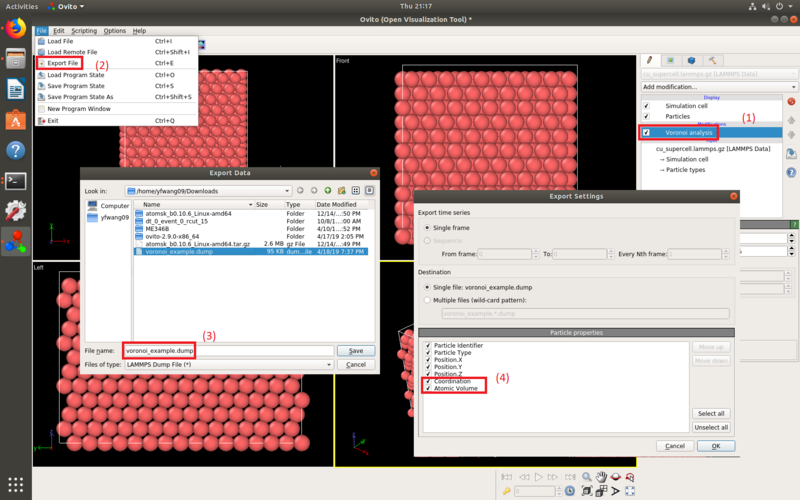
Task: Click the File name input field
Action: (229, 351)
